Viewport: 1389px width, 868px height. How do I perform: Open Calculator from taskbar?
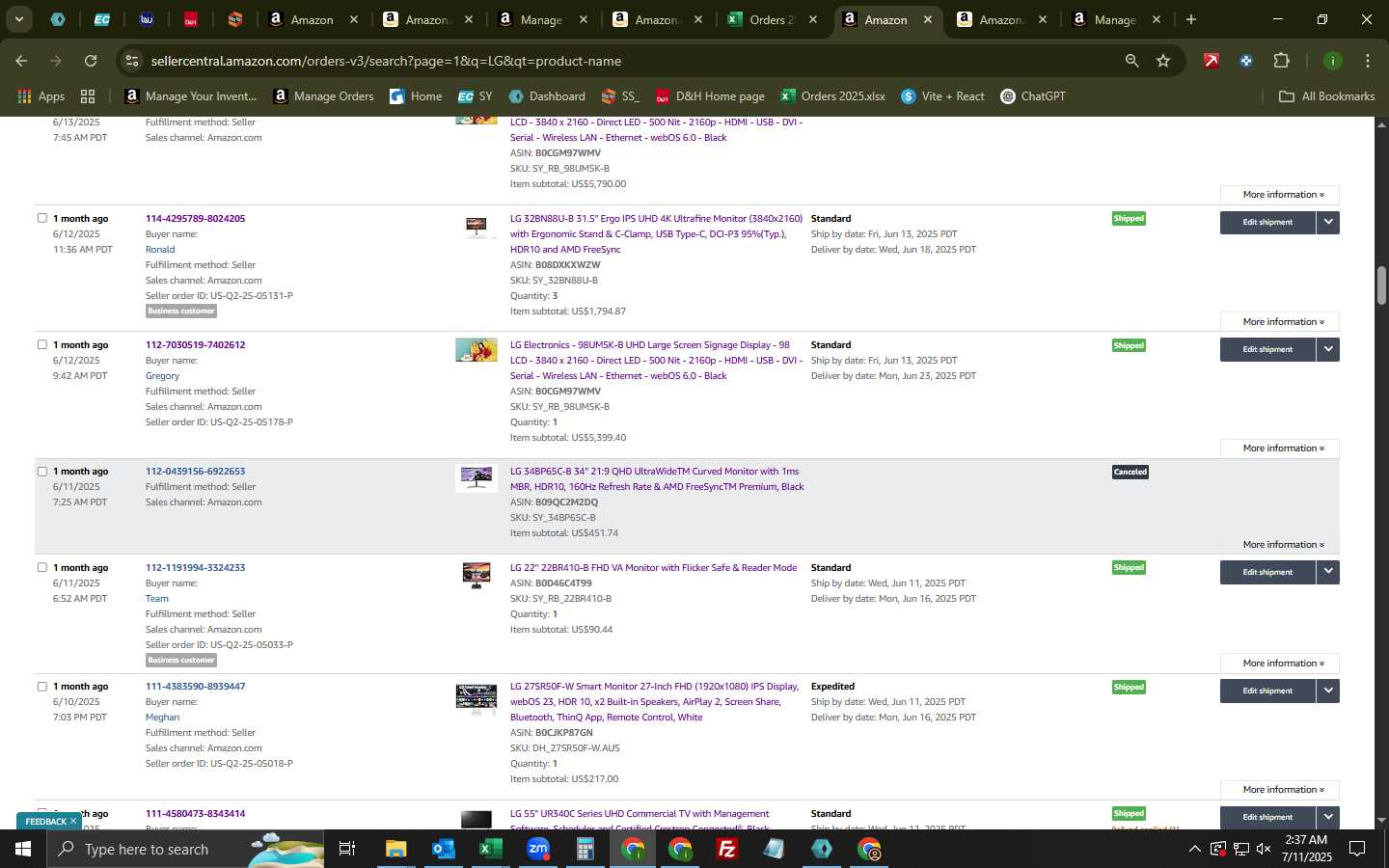[x=586, y=849]
